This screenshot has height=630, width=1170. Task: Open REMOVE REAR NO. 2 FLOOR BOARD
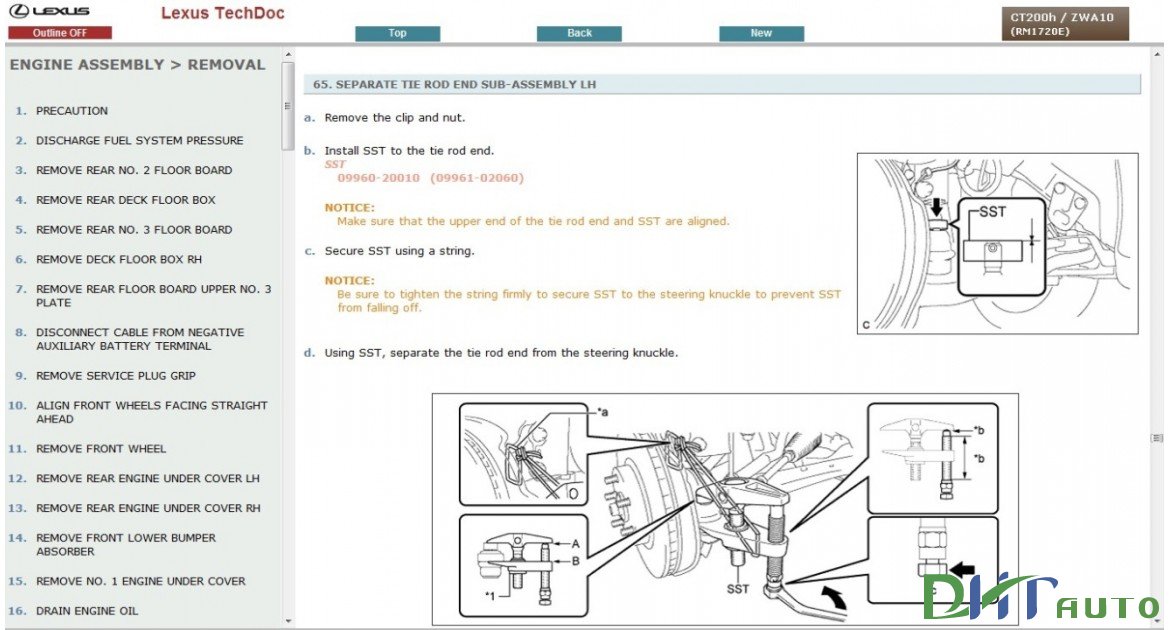click(134, 170)
